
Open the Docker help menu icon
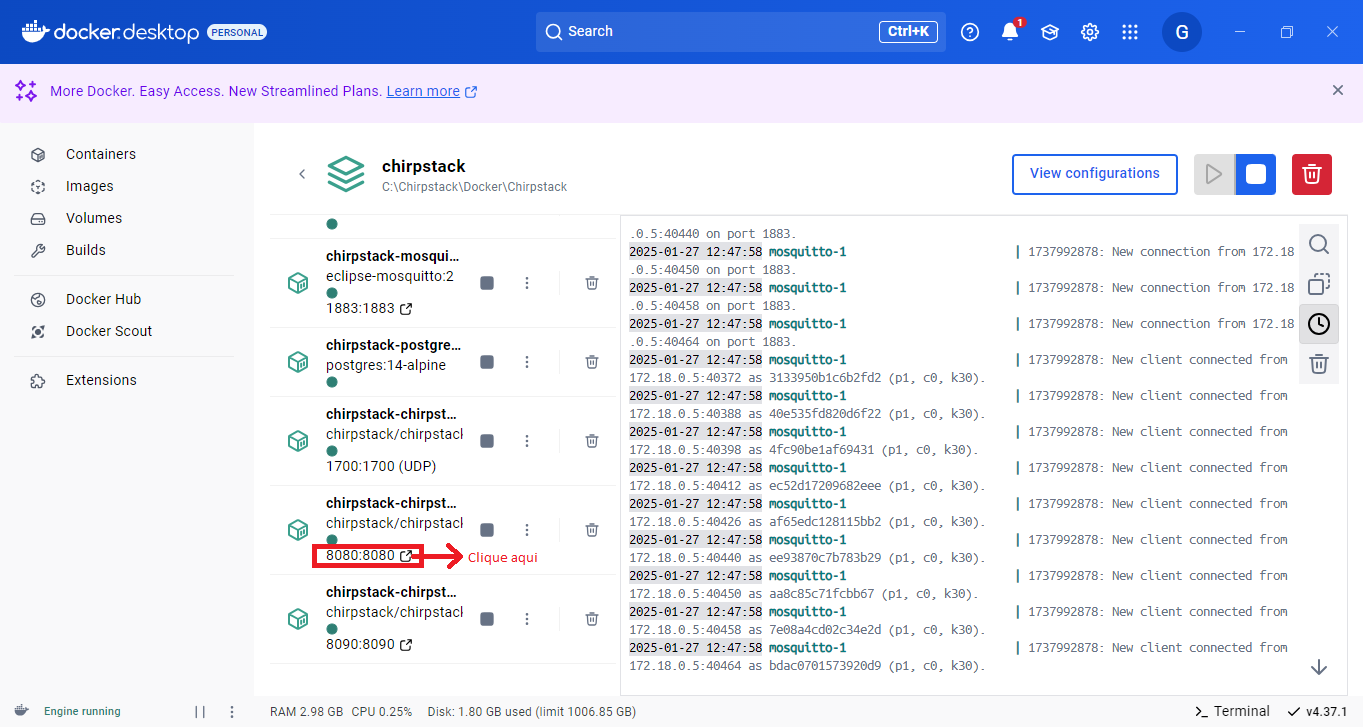tap(969, 32)
